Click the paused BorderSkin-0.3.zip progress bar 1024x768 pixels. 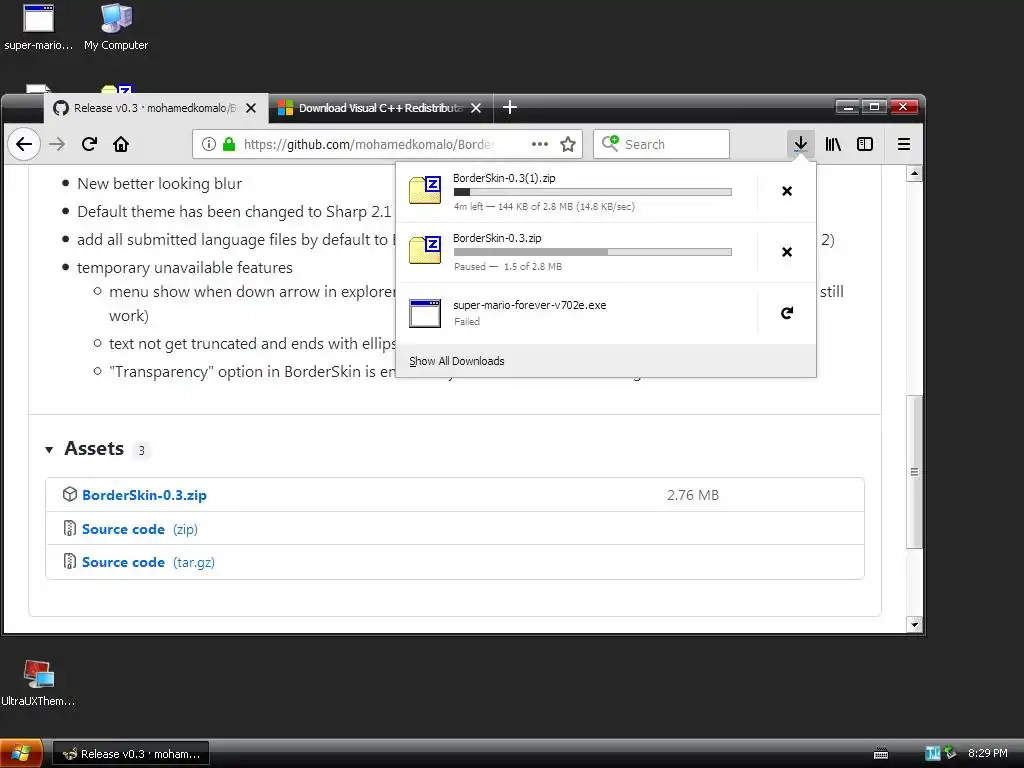(x=592, y=252)
